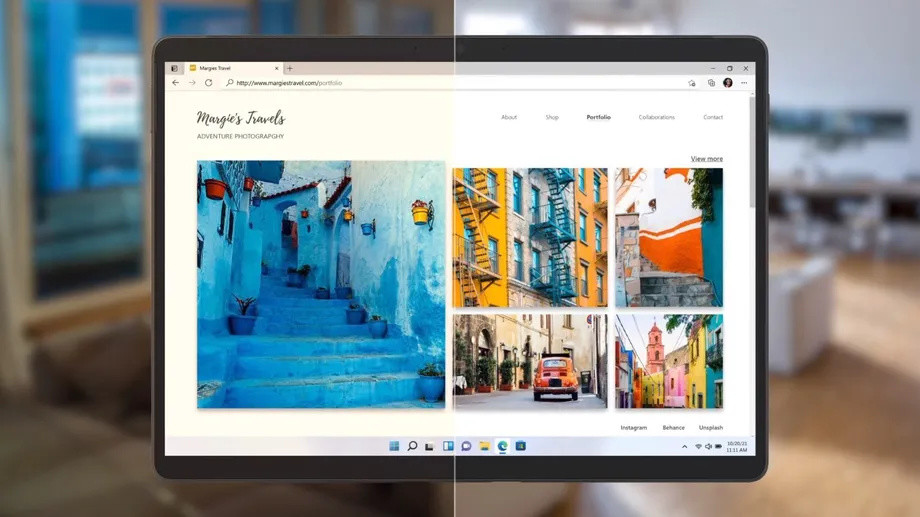The width and height of the screenshot is (920, 517).
Task: Click the address bar URL field
Action: (452, 83)
